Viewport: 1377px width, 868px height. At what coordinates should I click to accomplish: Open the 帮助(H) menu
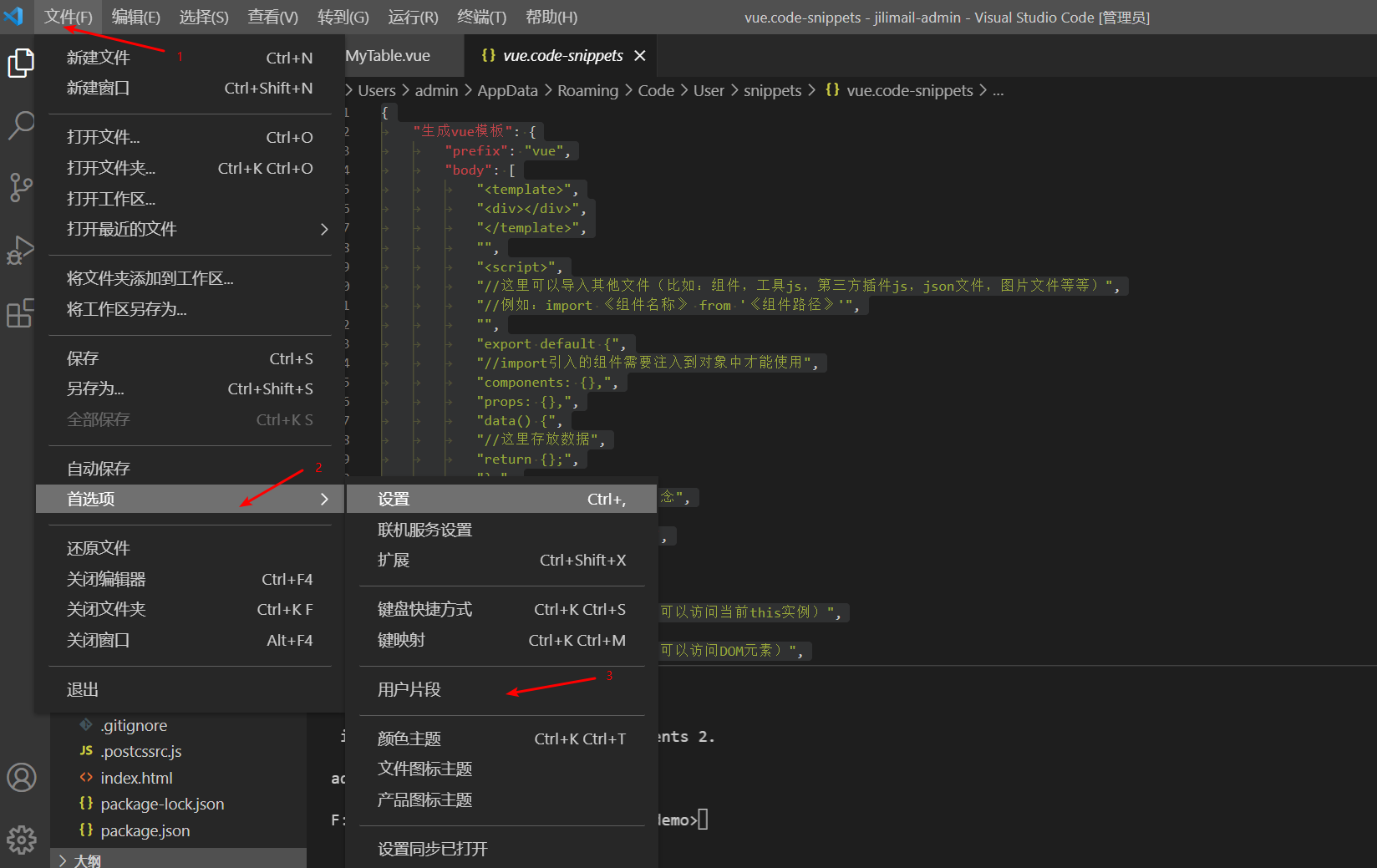click(x=551, y=17)
